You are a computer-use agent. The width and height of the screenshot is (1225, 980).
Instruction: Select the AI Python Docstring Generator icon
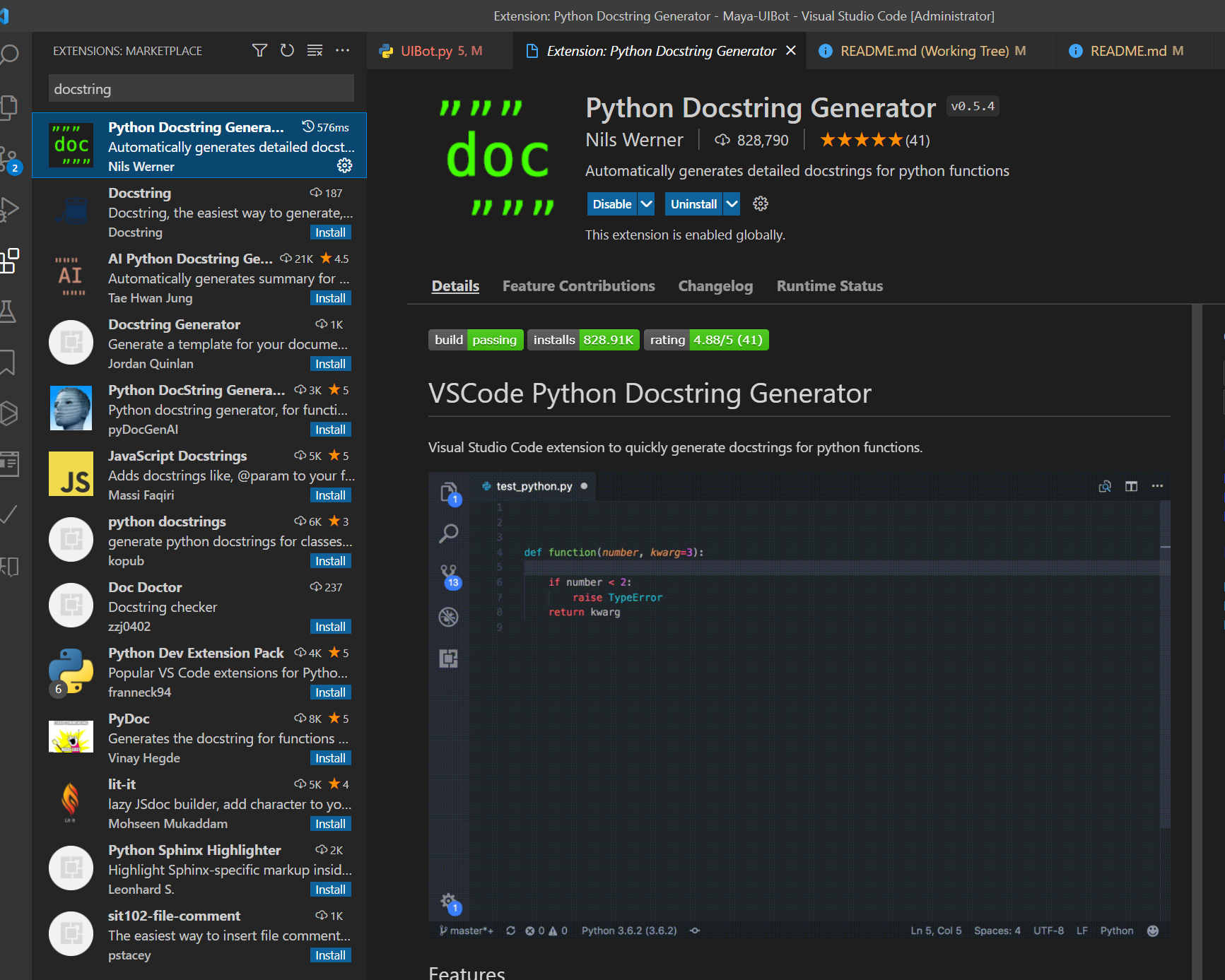71,276
